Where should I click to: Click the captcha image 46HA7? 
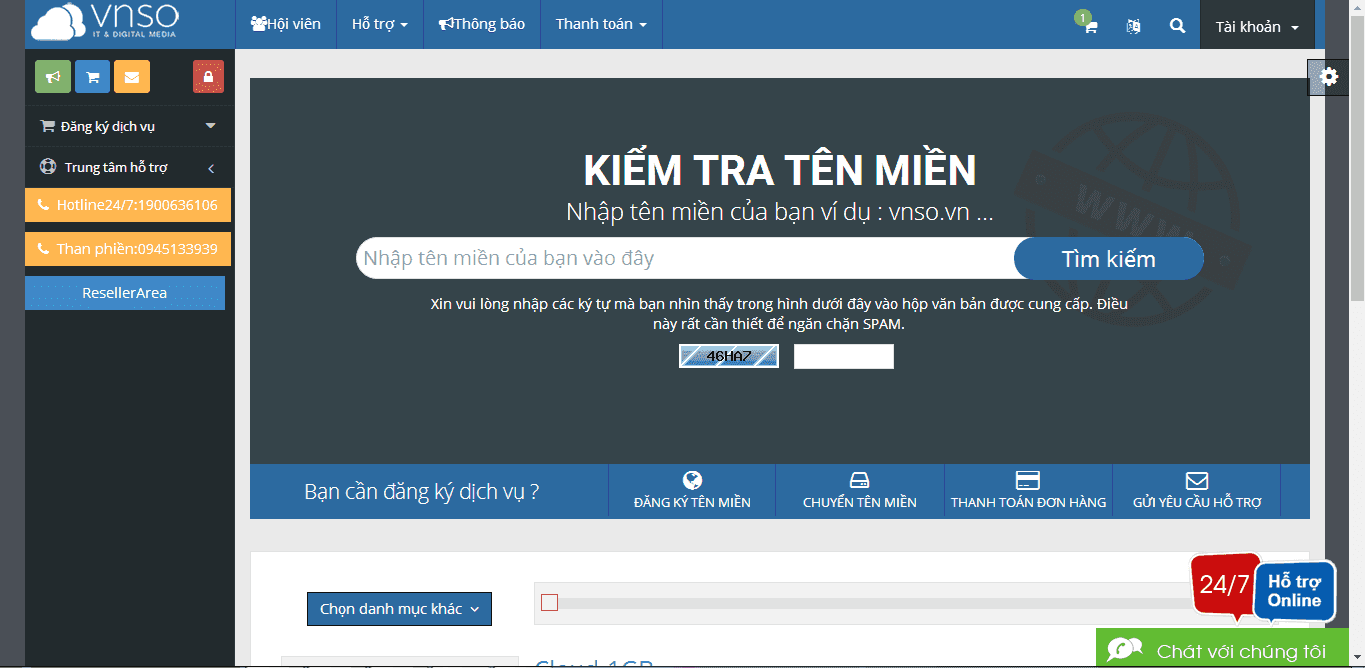(729, 356)
